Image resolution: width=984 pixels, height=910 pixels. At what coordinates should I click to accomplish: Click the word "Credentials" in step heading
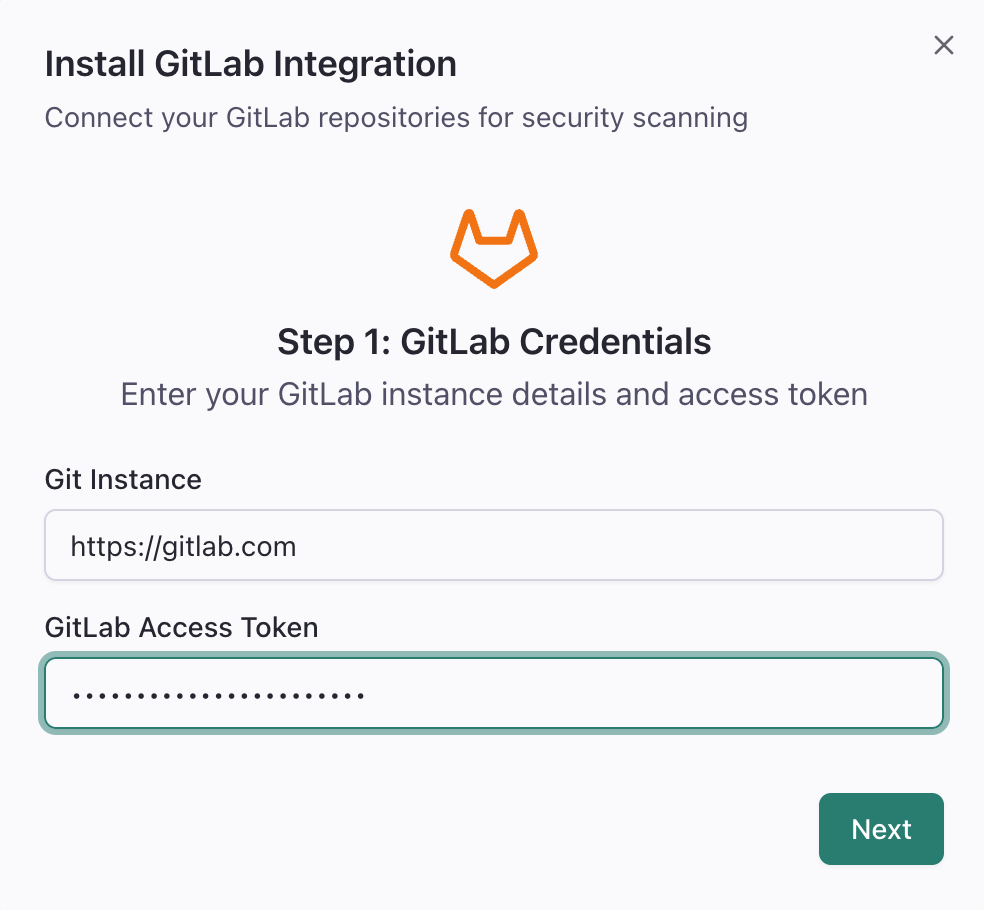[x=615, y=342]
